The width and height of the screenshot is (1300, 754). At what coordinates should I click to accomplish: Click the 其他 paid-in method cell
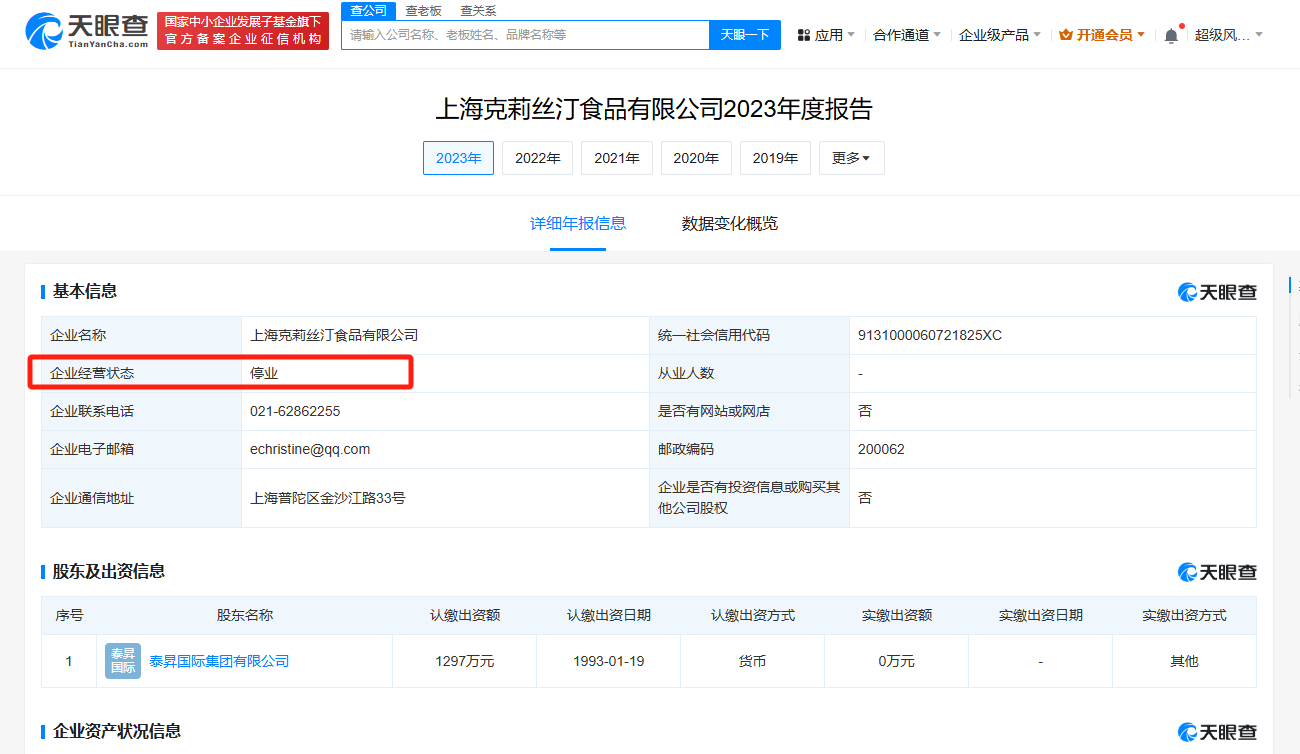[x=1184, y=661]
